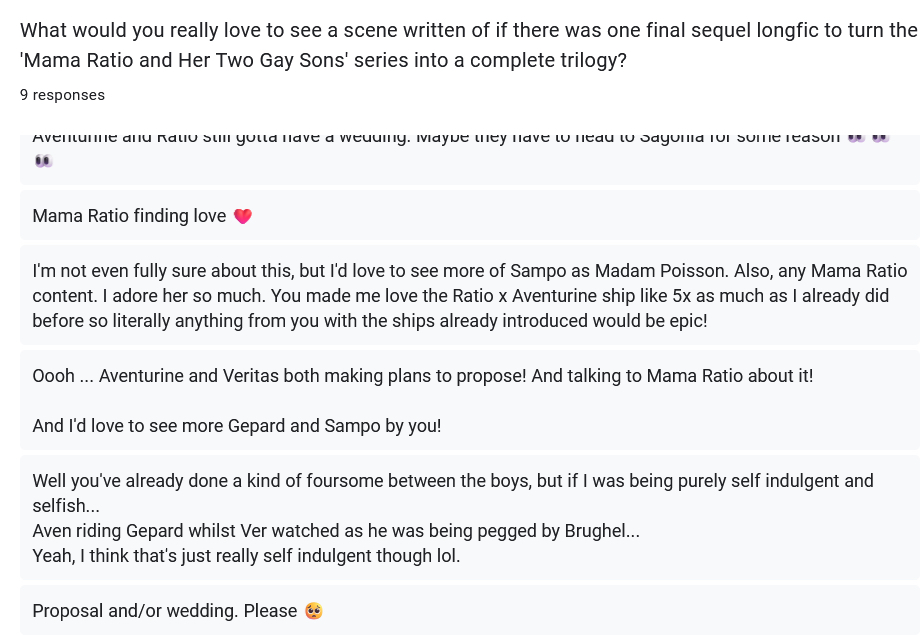Click the eyes emoji on the second line of the top response
Viewport: 921px width, 635px height.
pyautogui.click(x=43, y=160)
